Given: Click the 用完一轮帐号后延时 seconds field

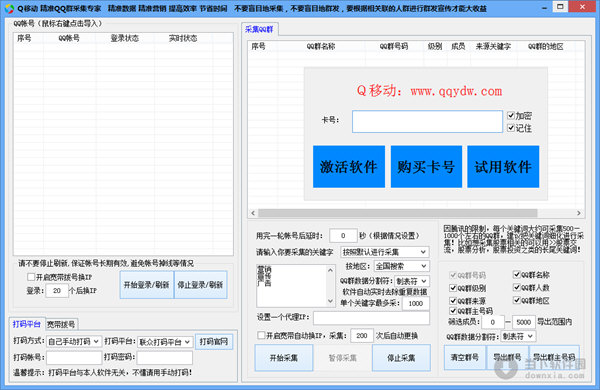Looking at the screenshot, I should click(x=343, y=235).
